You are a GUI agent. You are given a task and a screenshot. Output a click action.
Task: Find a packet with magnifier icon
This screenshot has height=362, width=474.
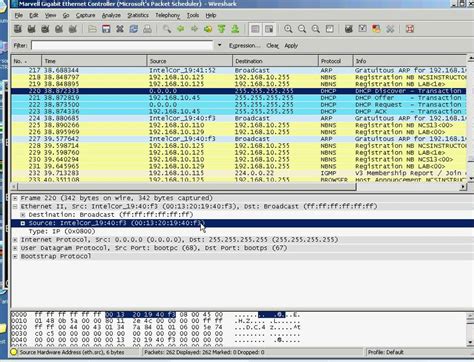[x=167, y=29]
